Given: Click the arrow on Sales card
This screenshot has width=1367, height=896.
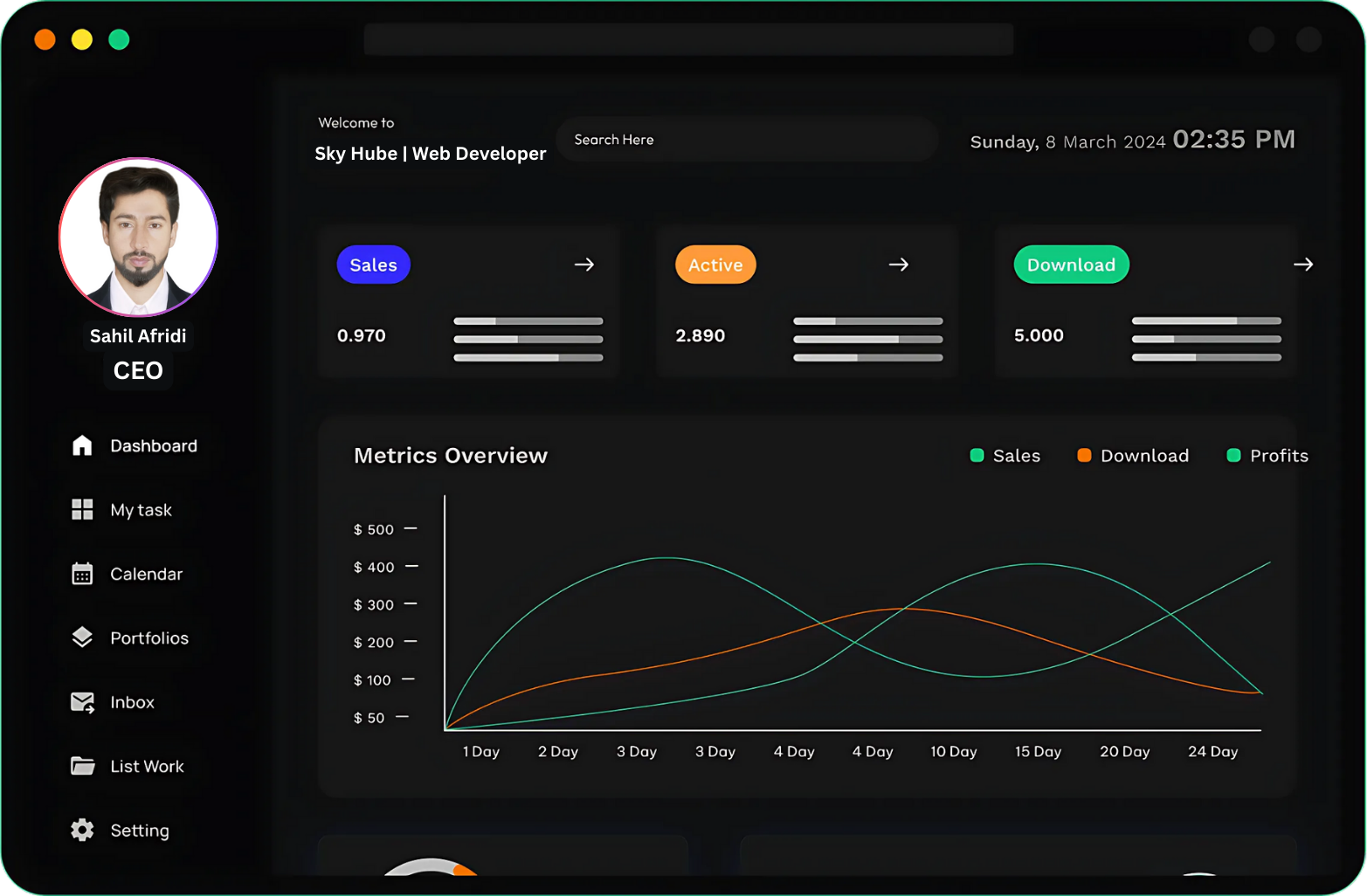Looking at the screenshot, I should 584,265.
